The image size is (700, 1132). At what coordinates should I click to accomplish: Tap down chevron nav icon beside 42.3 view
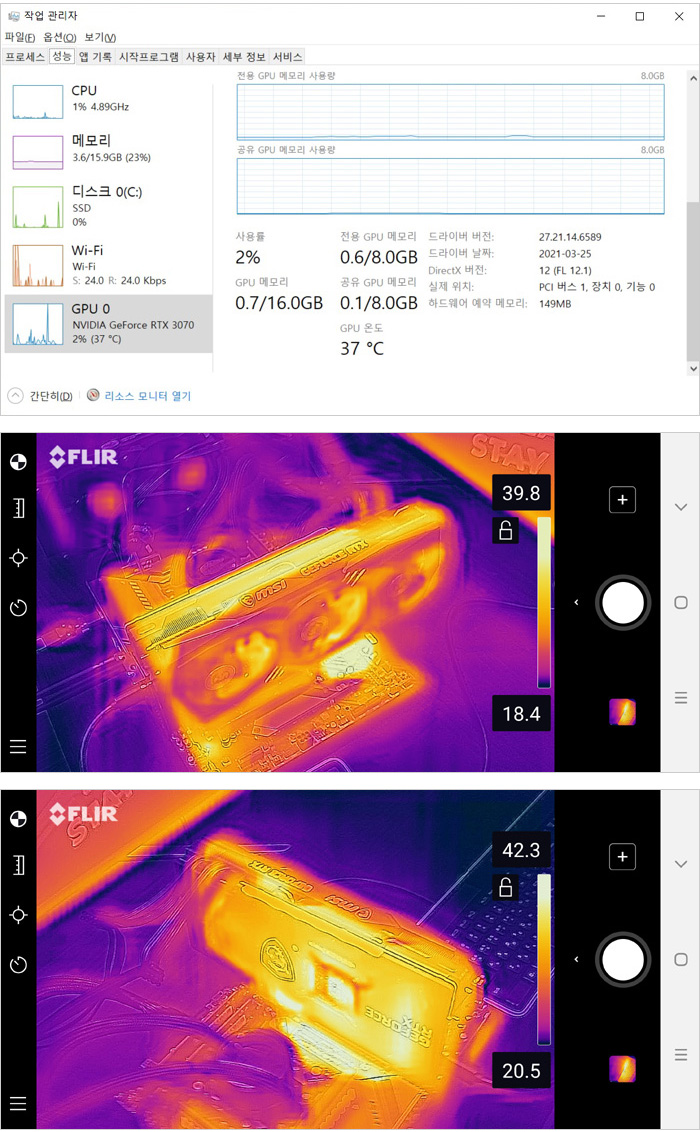click(x=681, y=863)
